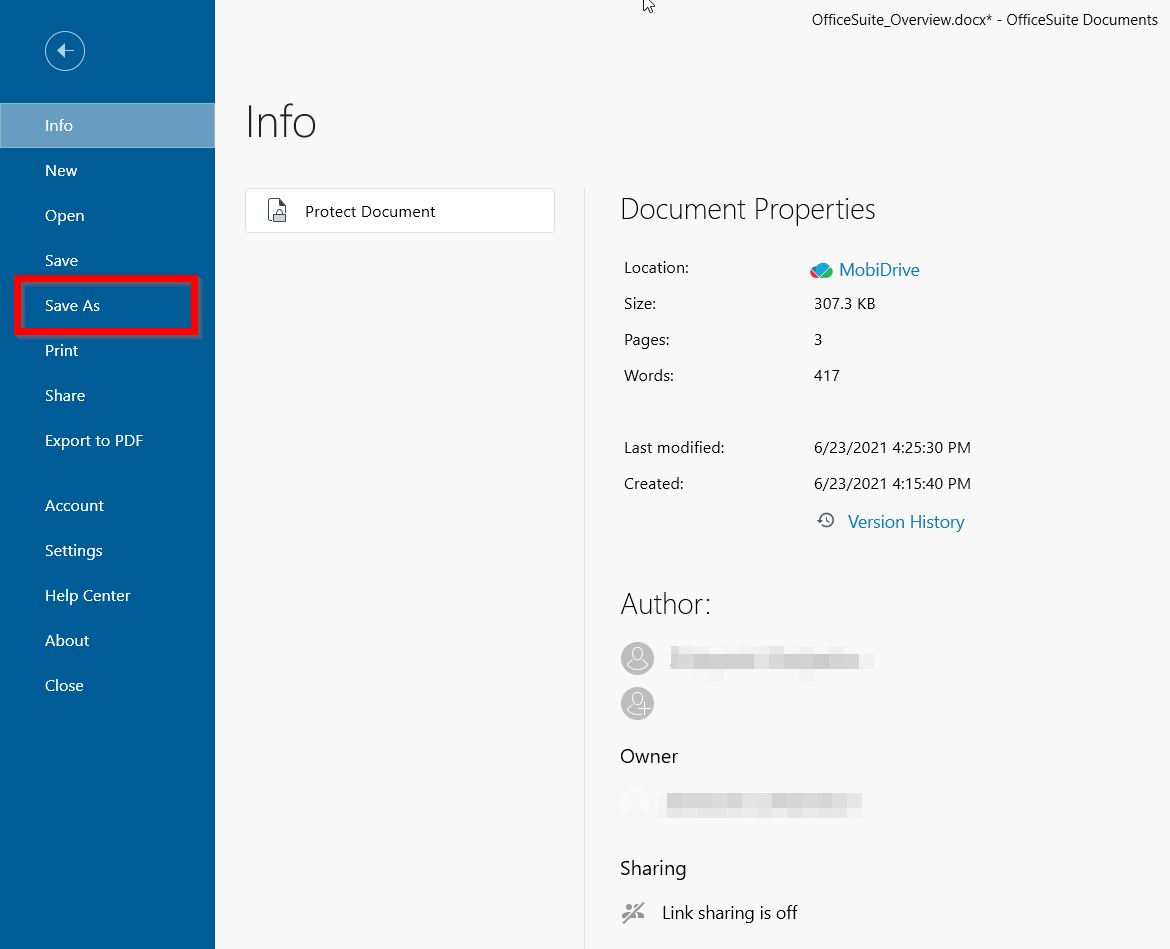The height and width of the screenshot is (949, 1170).
Task: Select Print in the sidebar
Action: [x=107, y=350]
